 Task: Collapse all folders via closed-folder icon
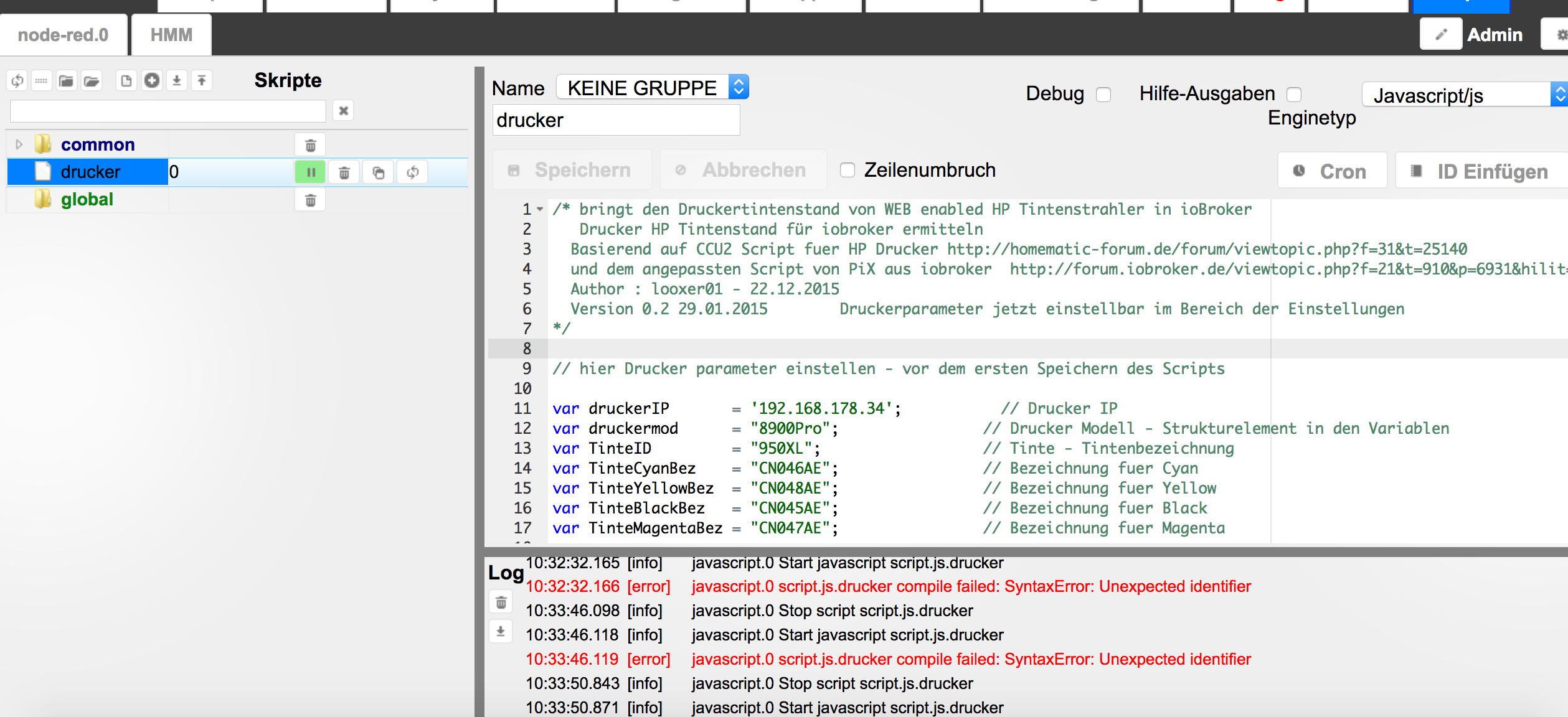[x=66, y=81]
